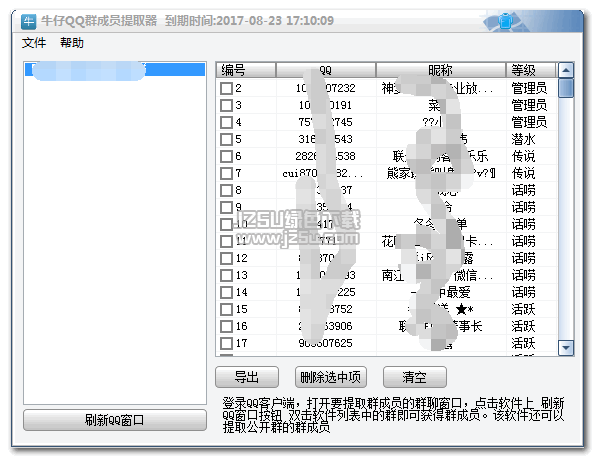Toggle checkbox for row 15
The image size is (595, 459).
click(226, 309)
